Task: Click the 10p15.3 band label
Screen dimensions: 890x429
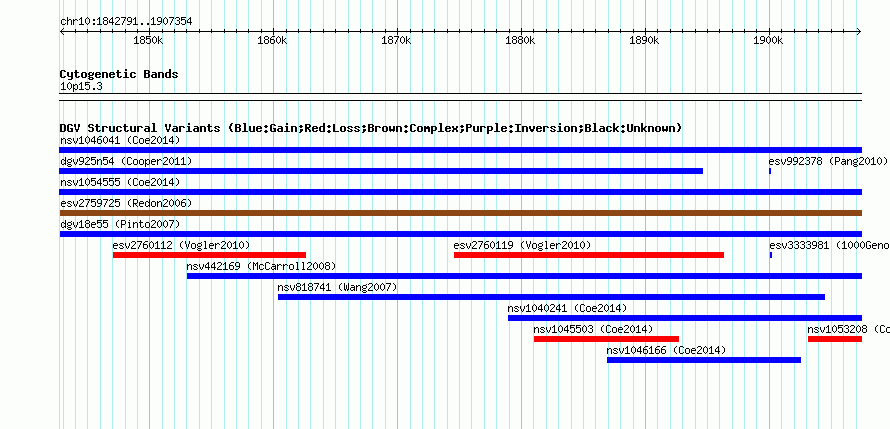Action: (81, 87)
